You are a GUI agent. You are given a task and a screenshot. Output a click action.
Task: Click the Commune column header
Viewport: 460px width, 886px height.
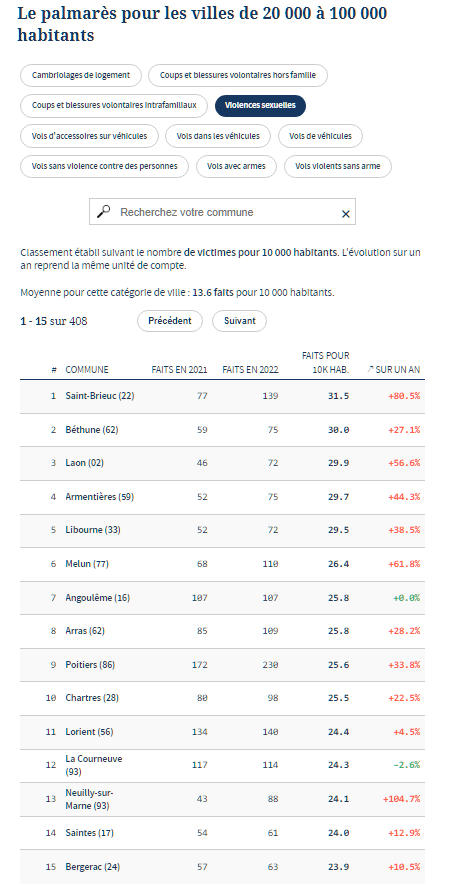pyautogui.click(x=87, y=370)
